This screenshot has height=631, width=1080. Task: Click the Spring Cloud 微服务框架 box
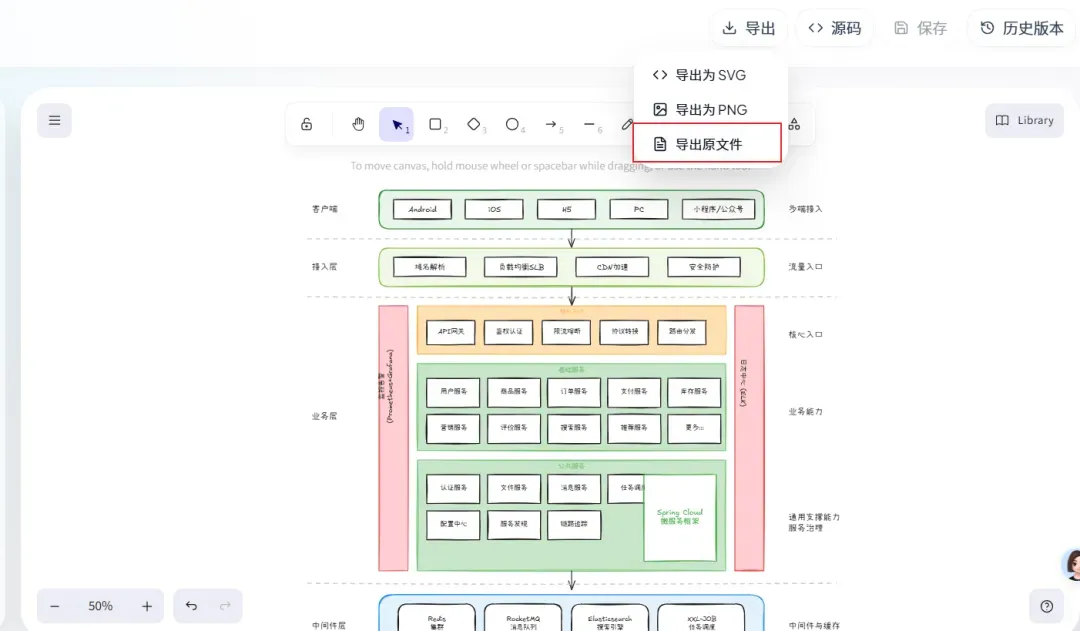(680, 517)
